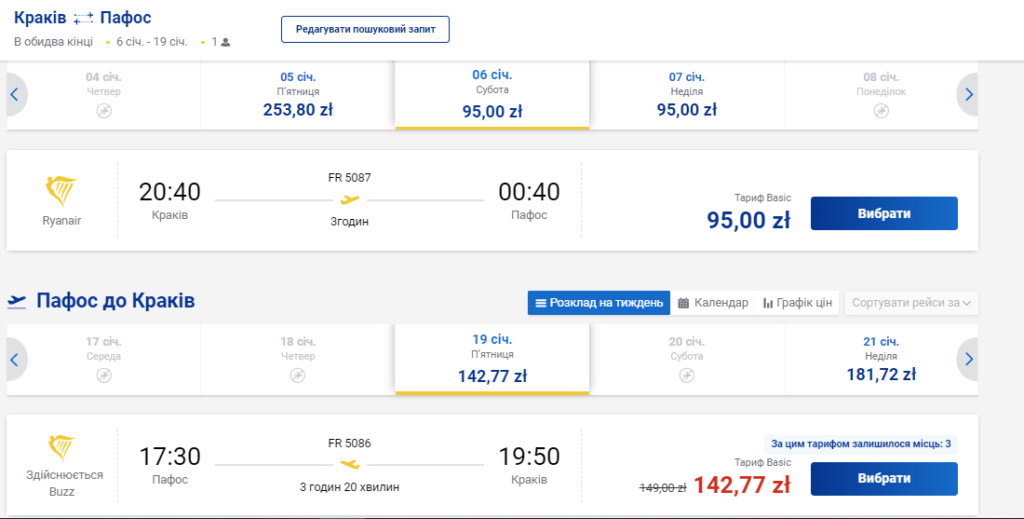
Task: Switch to Розклад на тиждень view
Action: tap(599, 303)
